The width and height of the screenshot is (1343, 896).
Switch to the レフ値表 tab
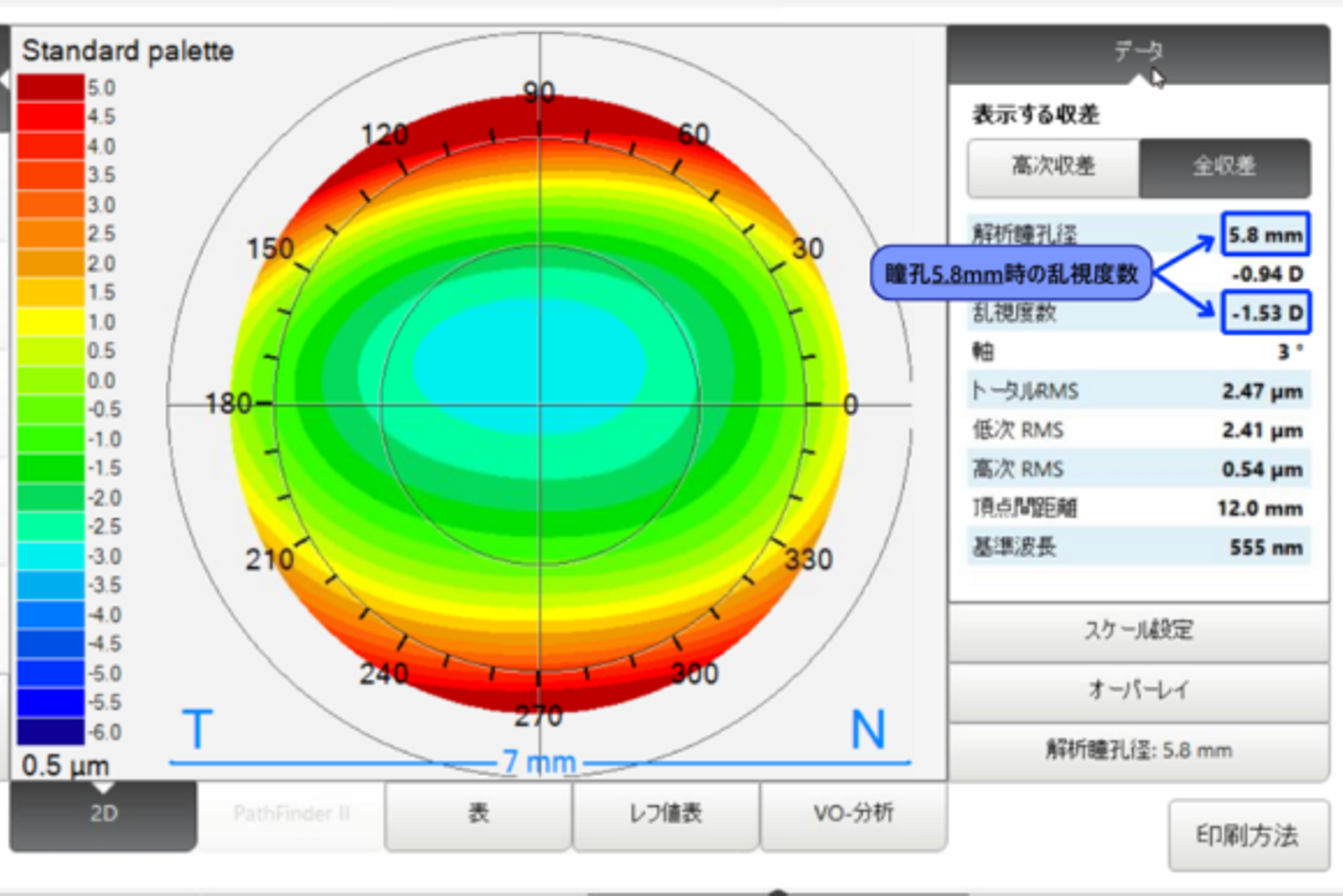666,815
